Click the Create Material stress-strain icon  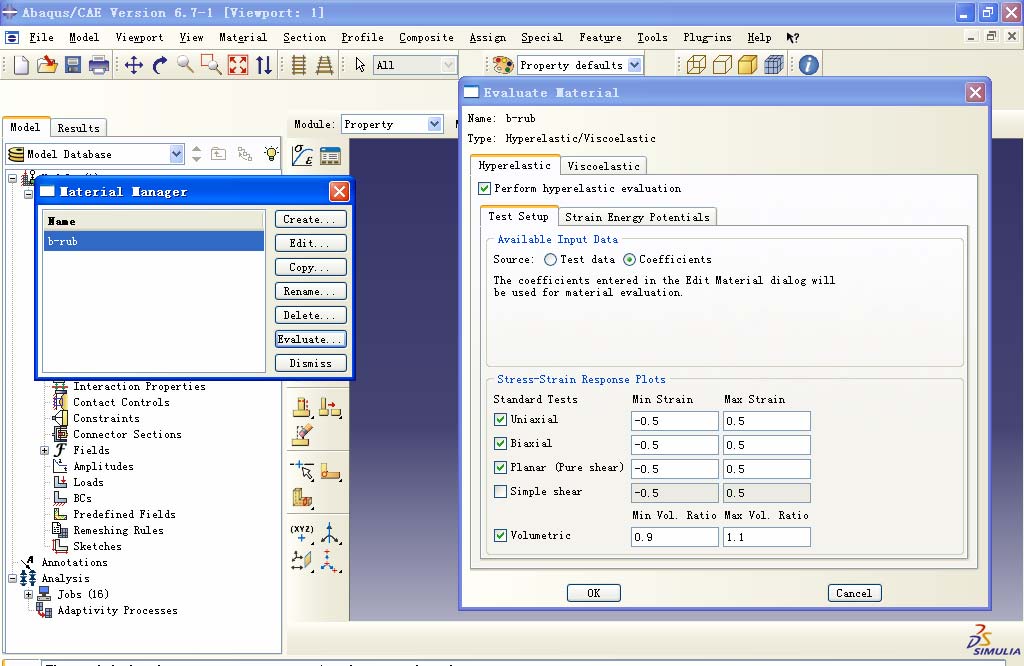(302, 156)
